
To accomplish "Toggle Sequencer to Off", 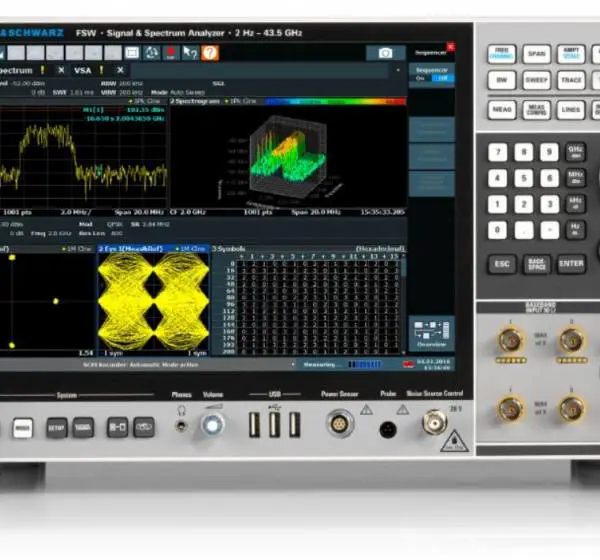I will tap(443, 78).
